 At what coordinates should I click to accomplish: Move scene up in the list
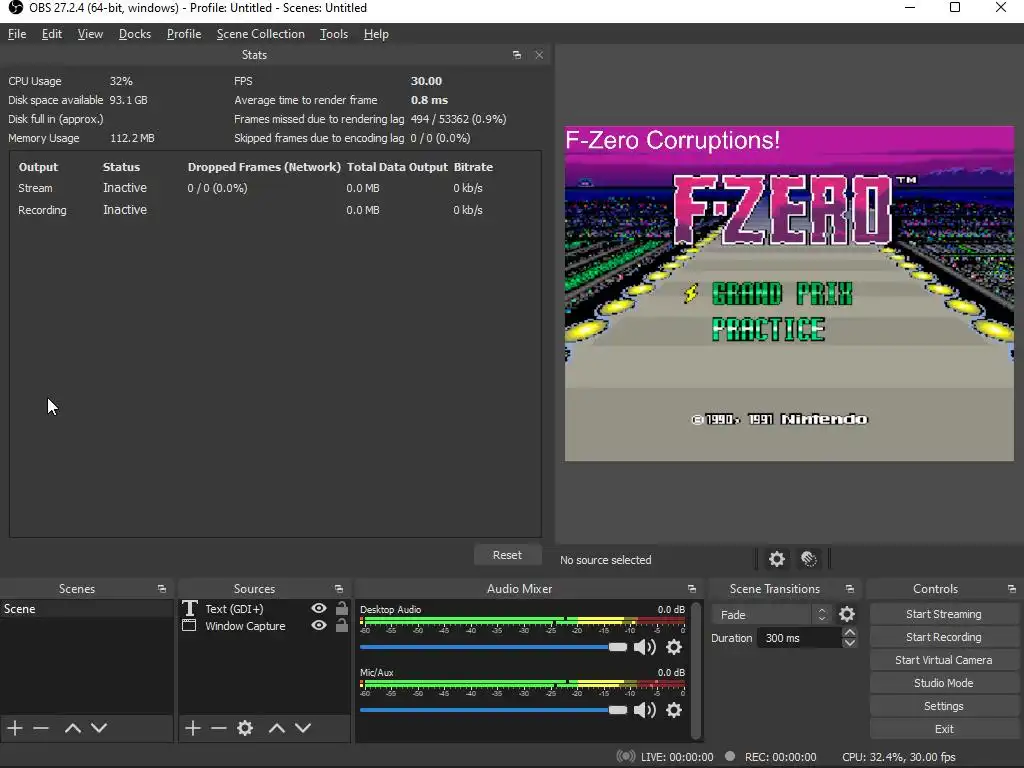coord(72,728)
